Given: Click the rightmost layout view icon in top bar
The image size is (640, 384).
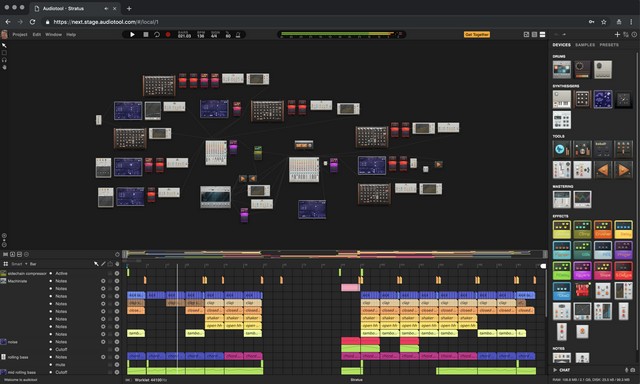Looking at the screenshot, I should point(542,35).
